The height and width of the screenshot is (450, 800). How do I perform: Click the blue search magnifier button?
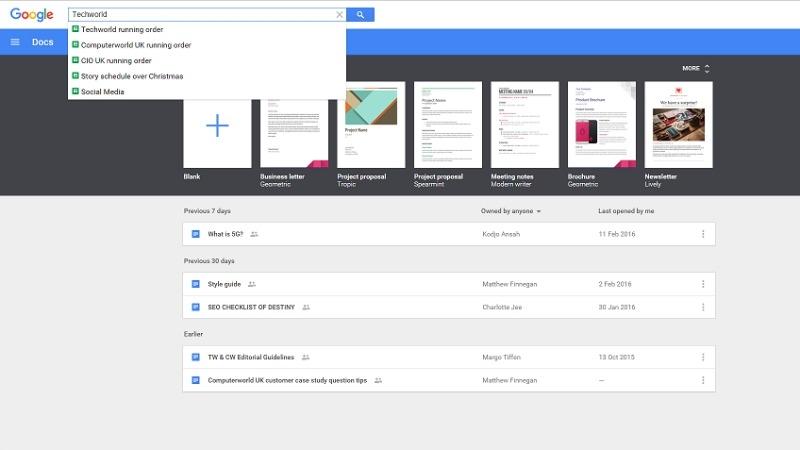coord(360,15)
